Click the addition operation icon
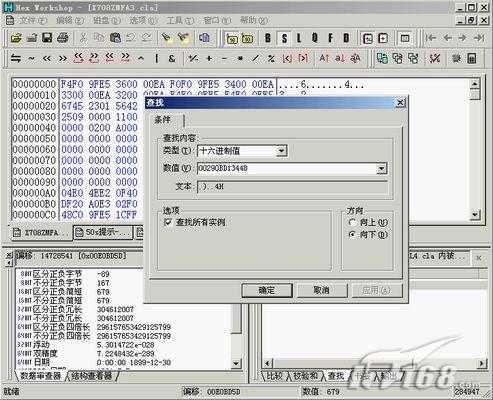This screenshot has height=400, width=493. (209, 59)
